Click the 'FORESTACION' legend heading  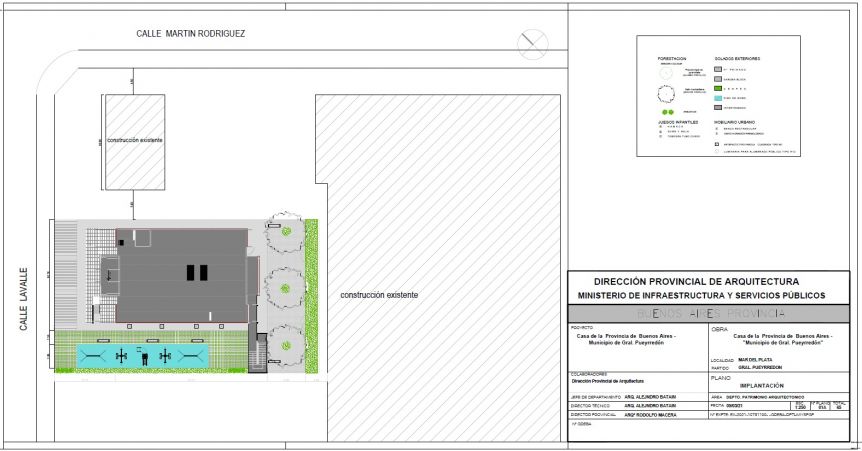672,58
